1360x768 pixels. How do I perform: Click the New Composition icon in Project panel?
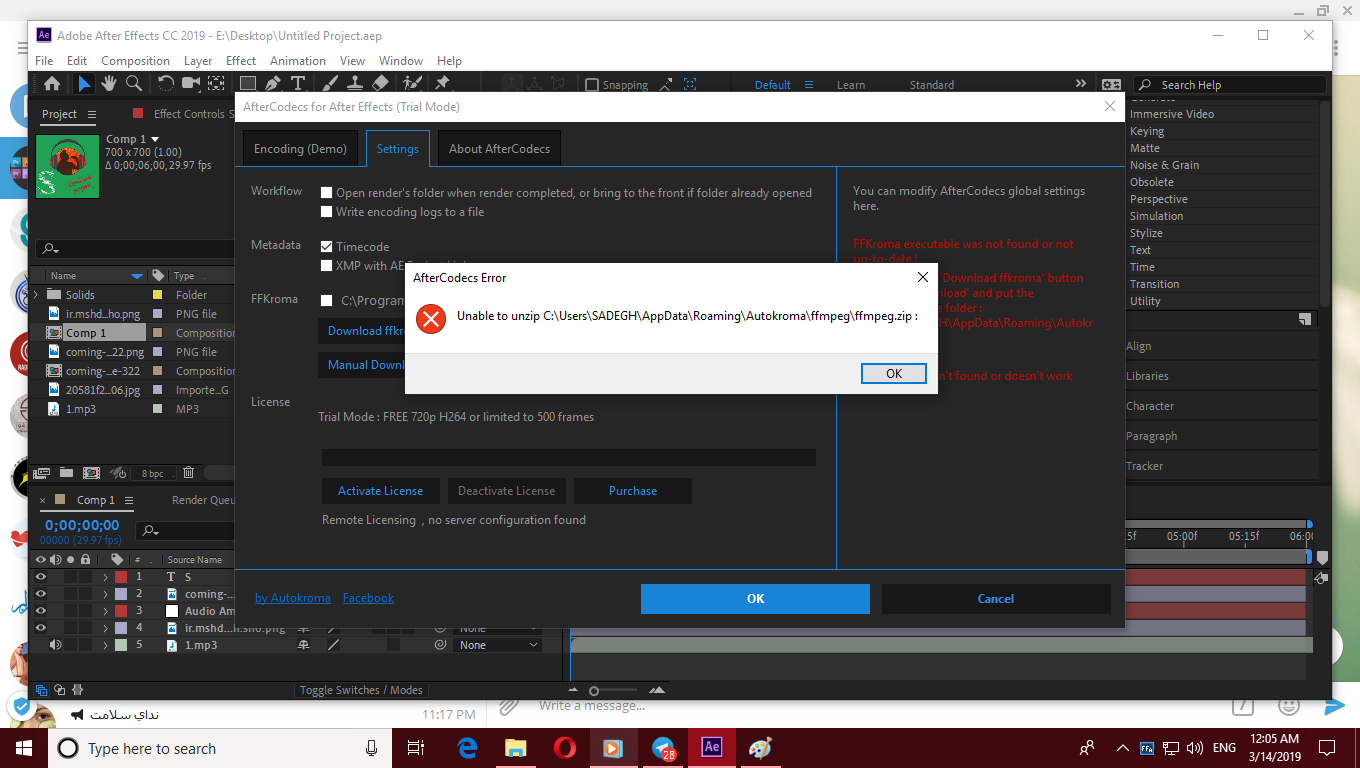coord(91,473)
